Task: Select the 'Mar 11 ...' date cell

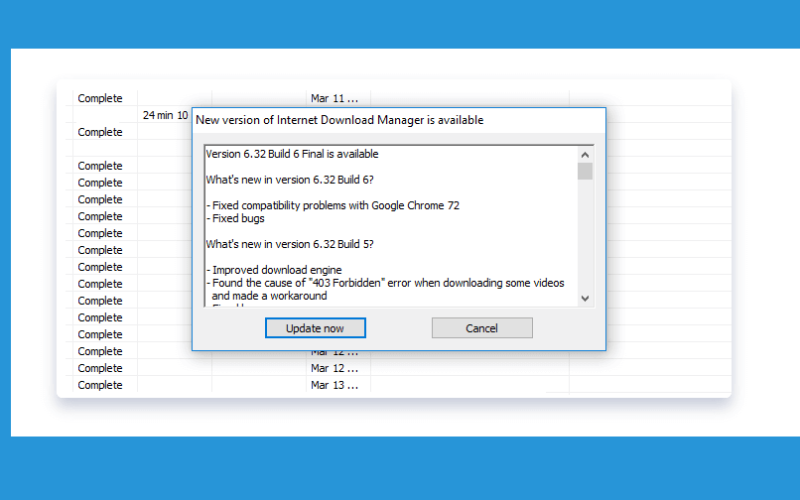Action: click(x=335, y=98)
